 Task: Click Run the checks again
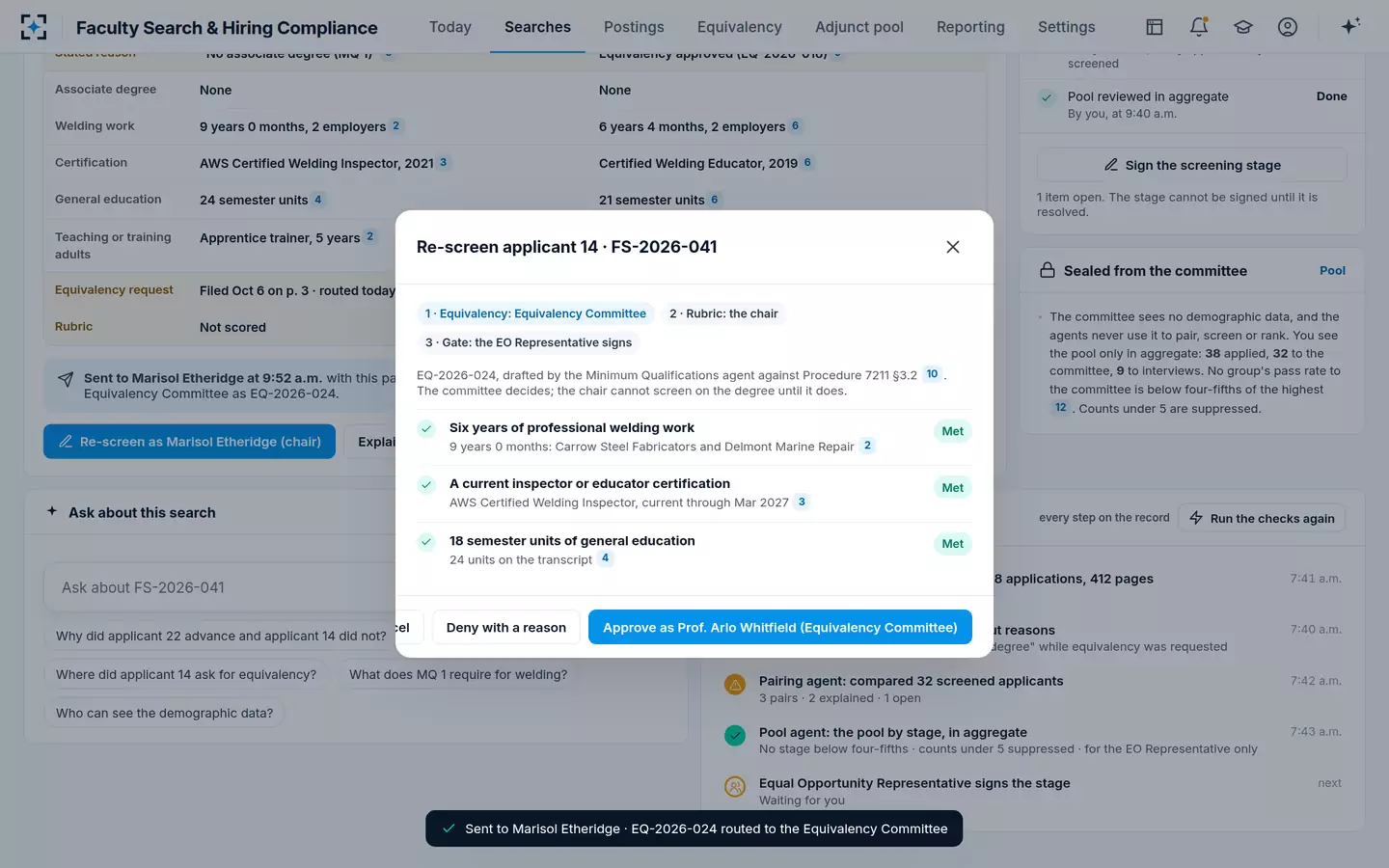pyautogui.click(x=1263, y=519)
